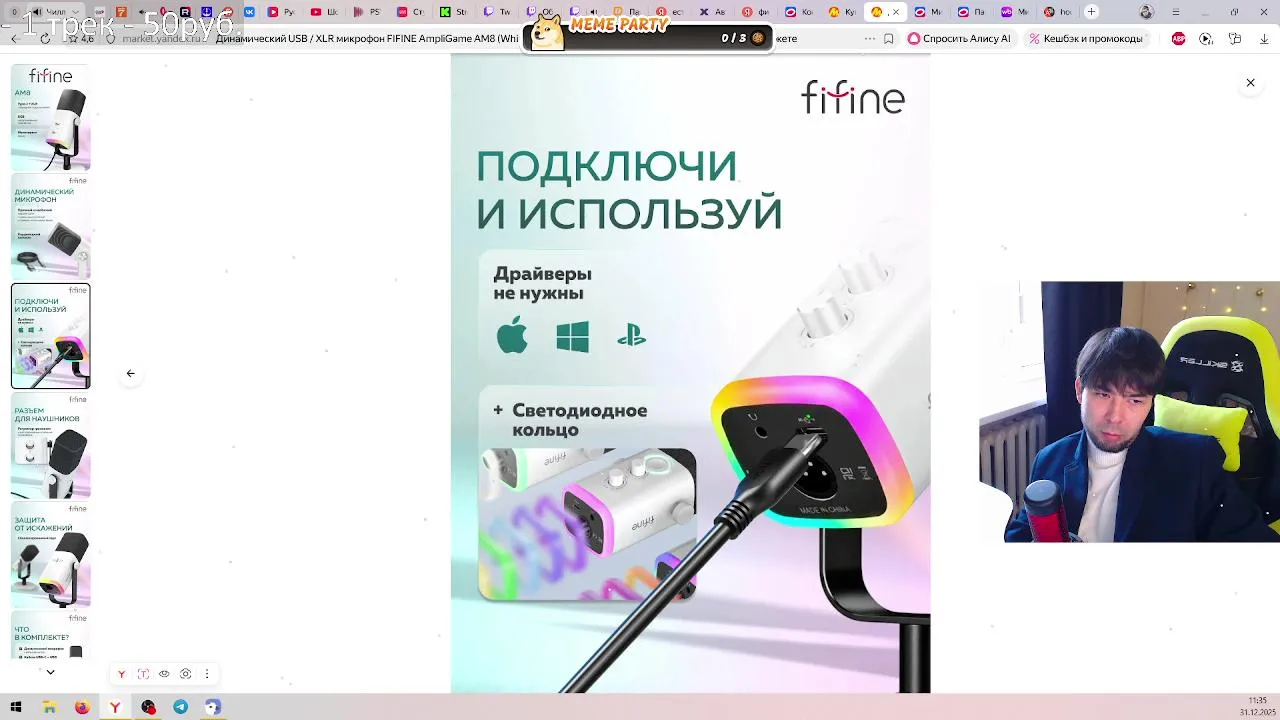Viewport: 1280px width, 720px height.
Task: Click the ABP ad blocker extension icon
Action: pyautogui.click(x=1178, y=38)
